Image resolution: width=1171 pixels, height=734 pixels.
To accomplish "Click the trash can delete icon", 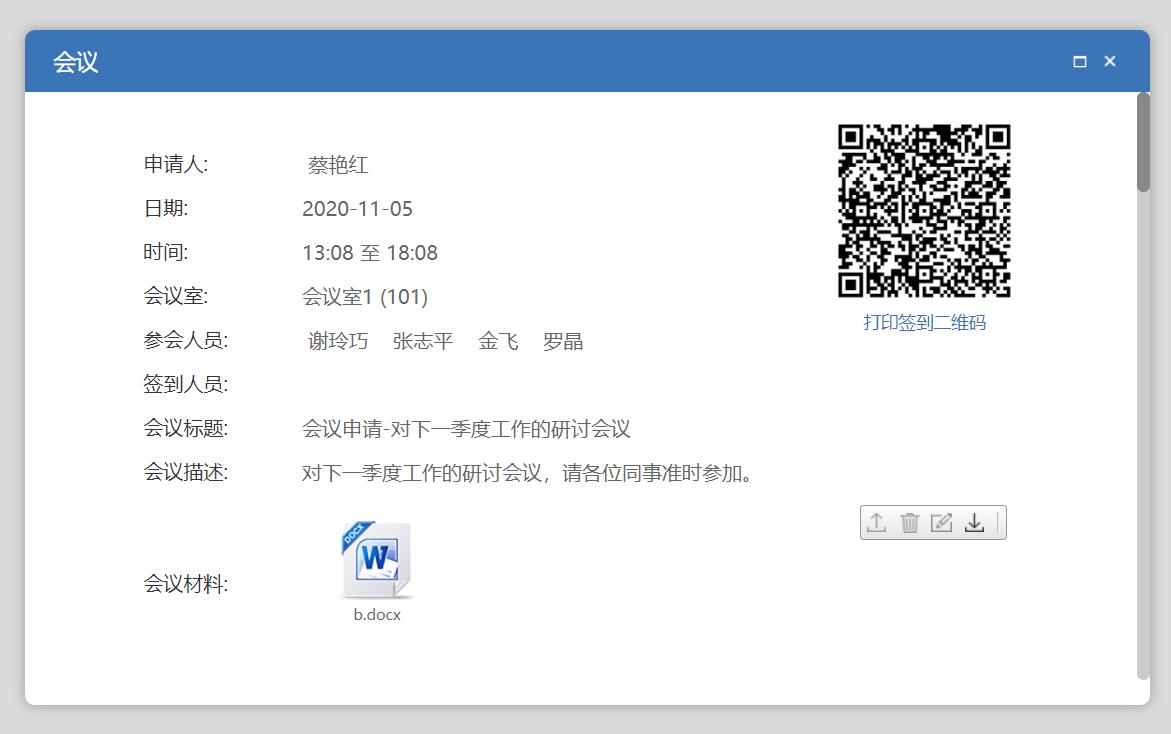I will click(909, 522).
